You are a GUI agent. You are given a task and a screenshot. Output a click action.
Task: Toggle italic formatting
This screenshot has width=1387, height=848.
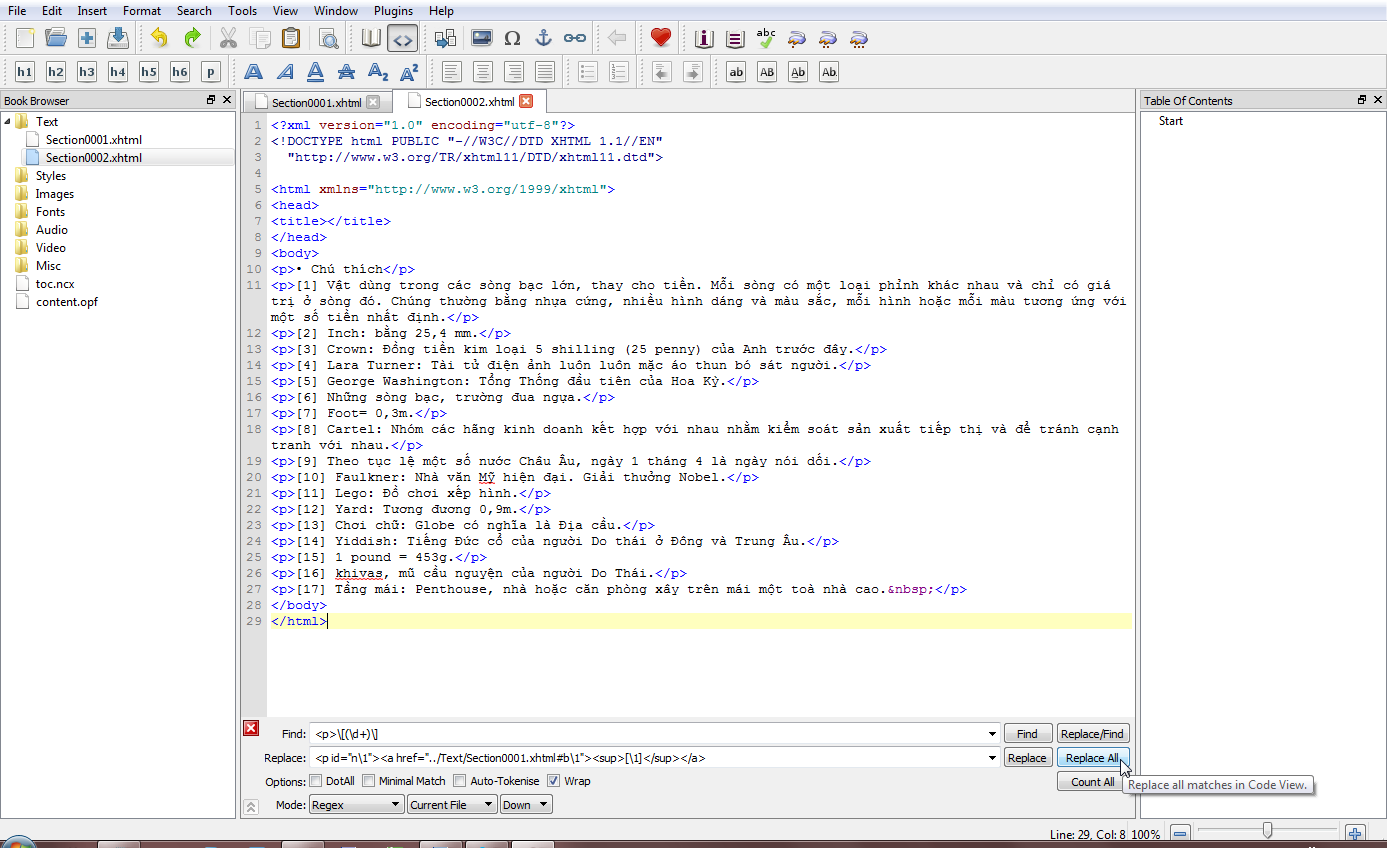[x=285, y=72]
